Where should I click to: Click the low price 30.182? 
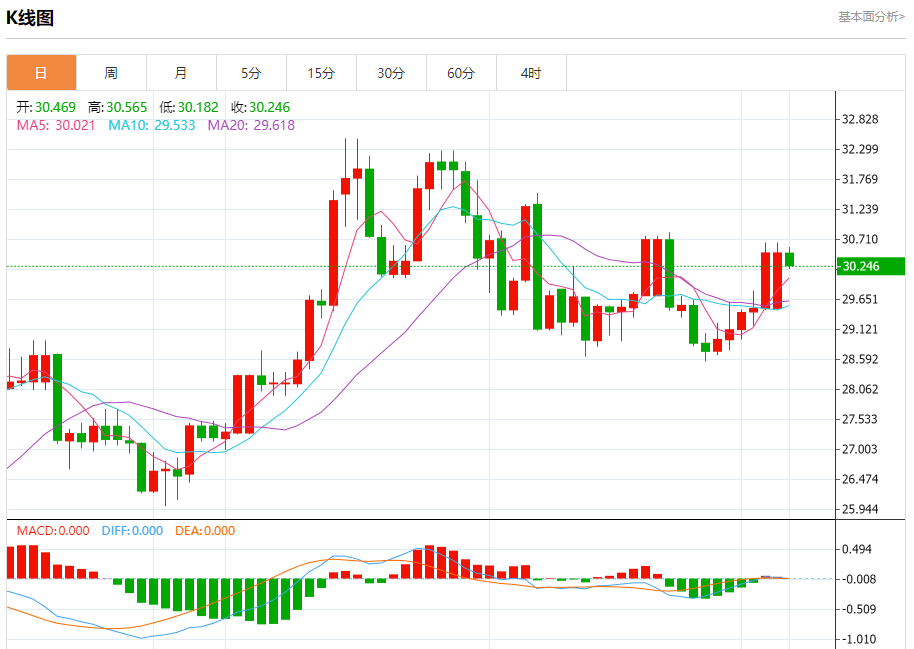coord(198,107)
